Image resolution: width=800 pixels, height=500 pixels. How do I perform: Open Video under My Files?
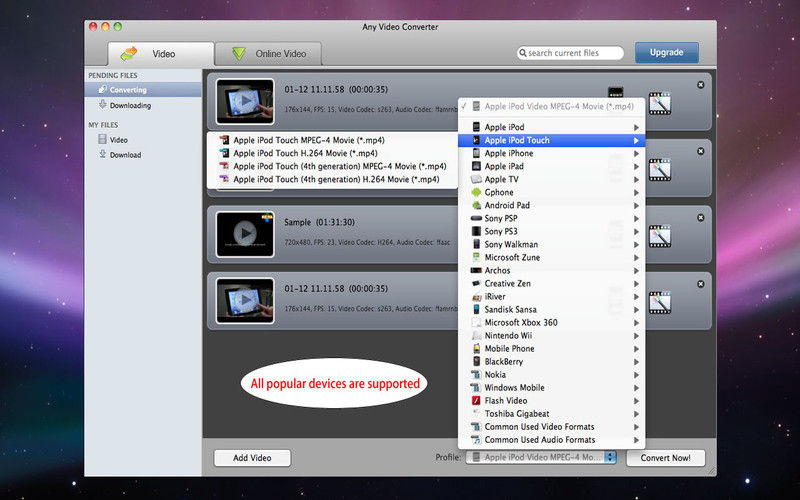pos(143,139)
